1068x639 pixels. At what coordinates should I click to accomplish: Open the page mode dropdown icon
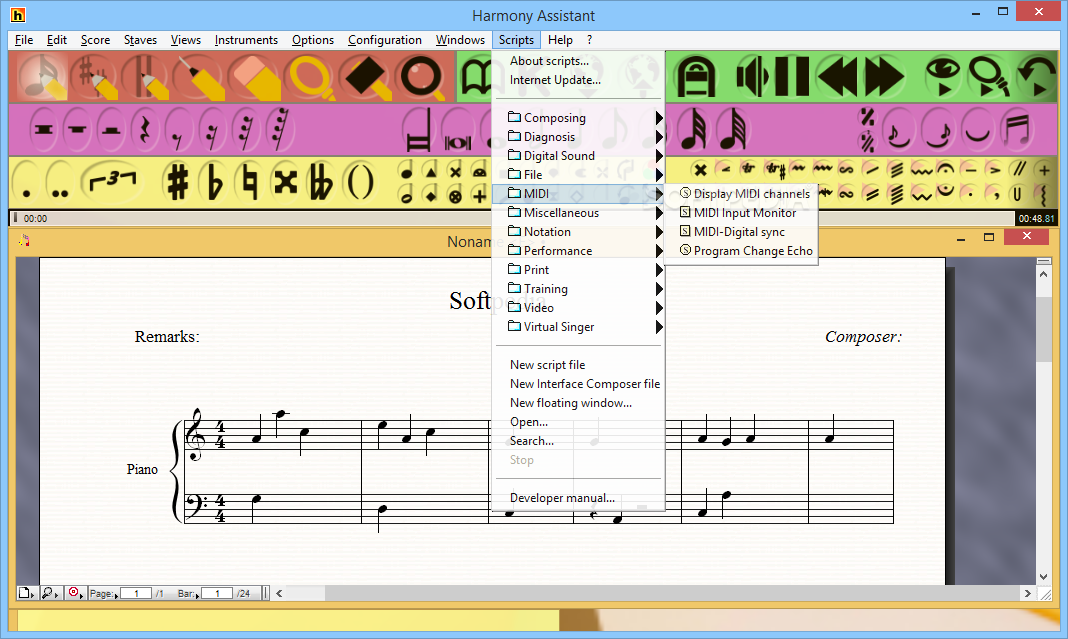tap(26, 593)
